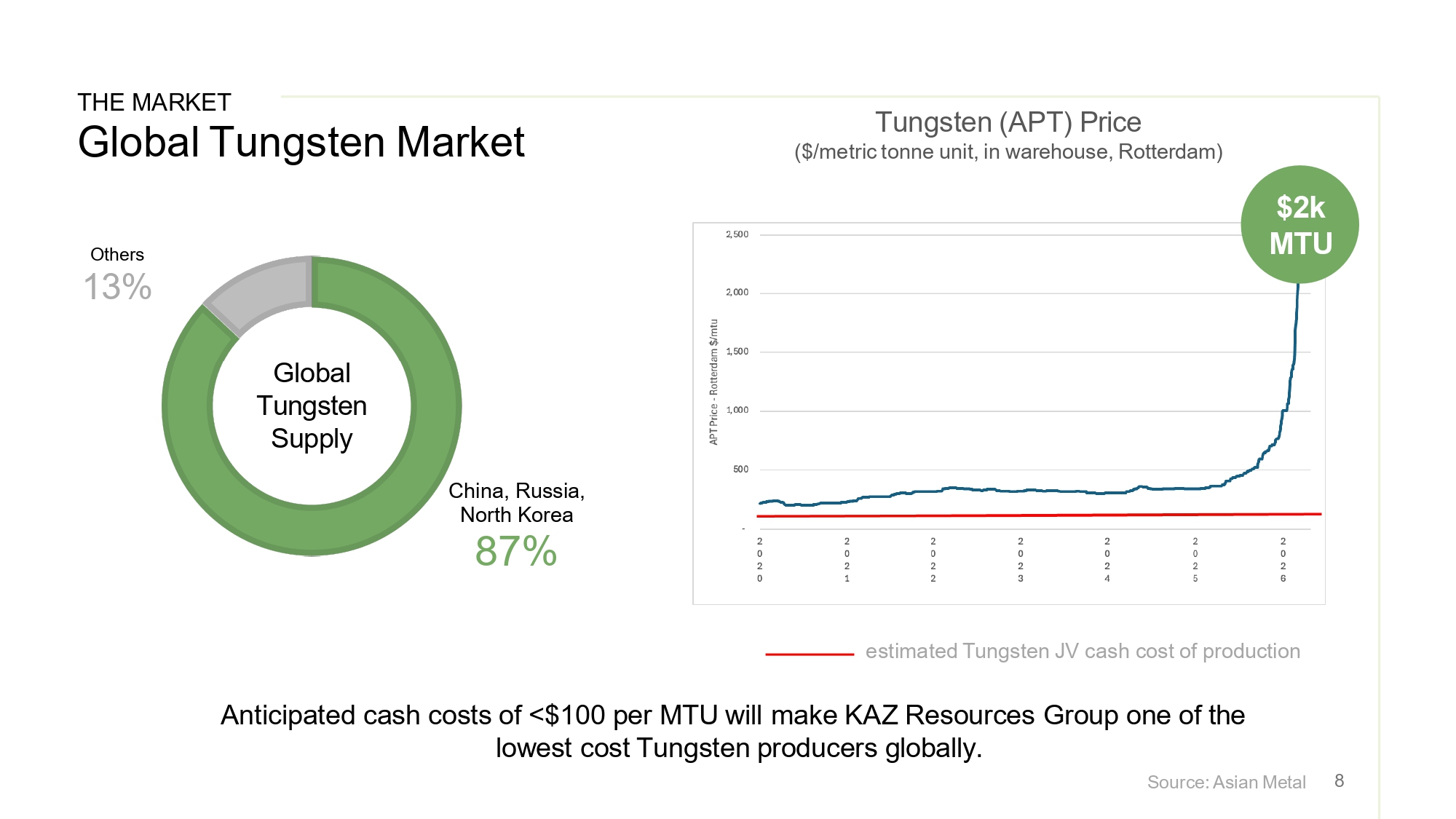1456x819 pixels.
Task: Click the green "$2k MTU" callout circle
Action: point(1300,224)
